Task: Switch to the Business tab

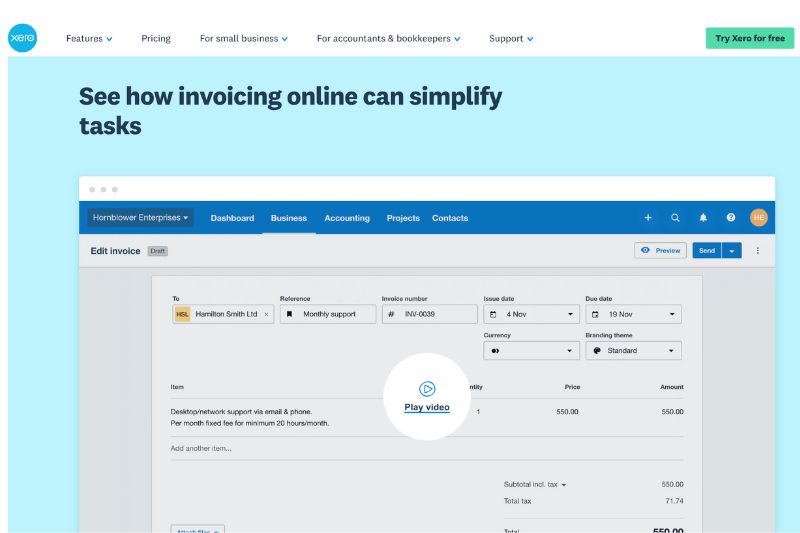Action: coord(289,218)
